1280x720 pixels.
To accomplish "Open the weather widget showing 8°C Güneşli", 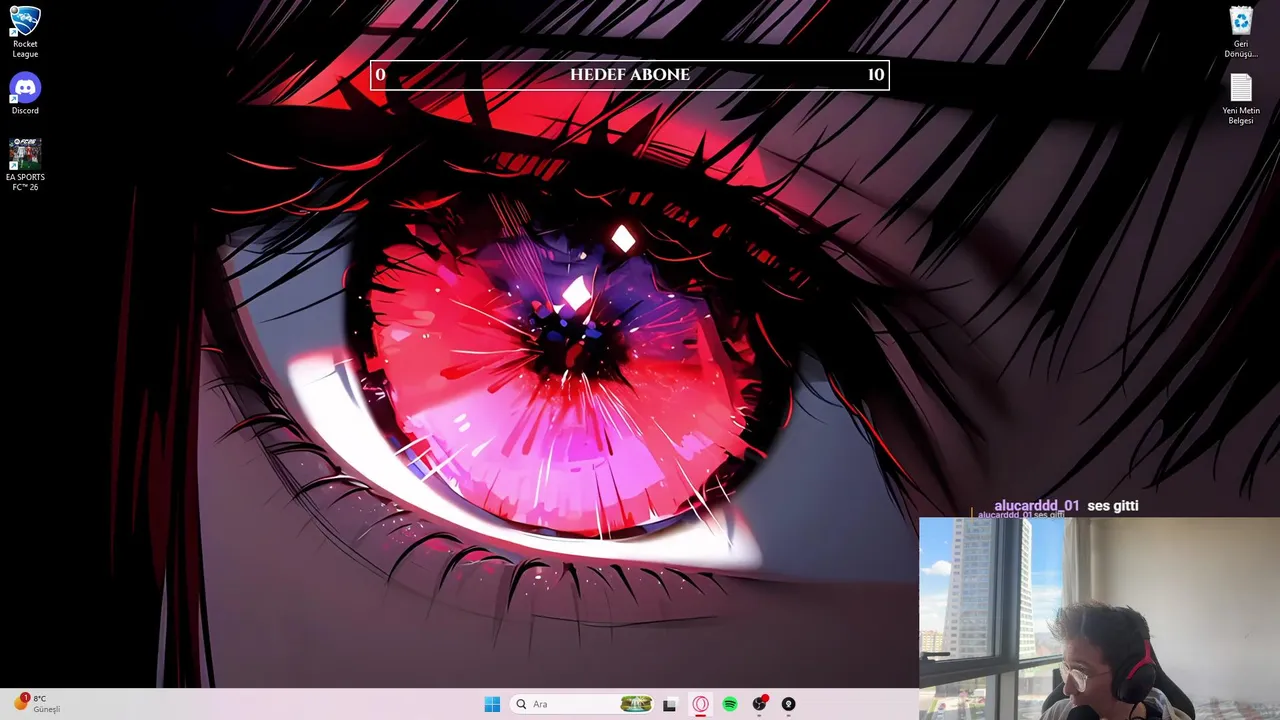I will point(37,703).
